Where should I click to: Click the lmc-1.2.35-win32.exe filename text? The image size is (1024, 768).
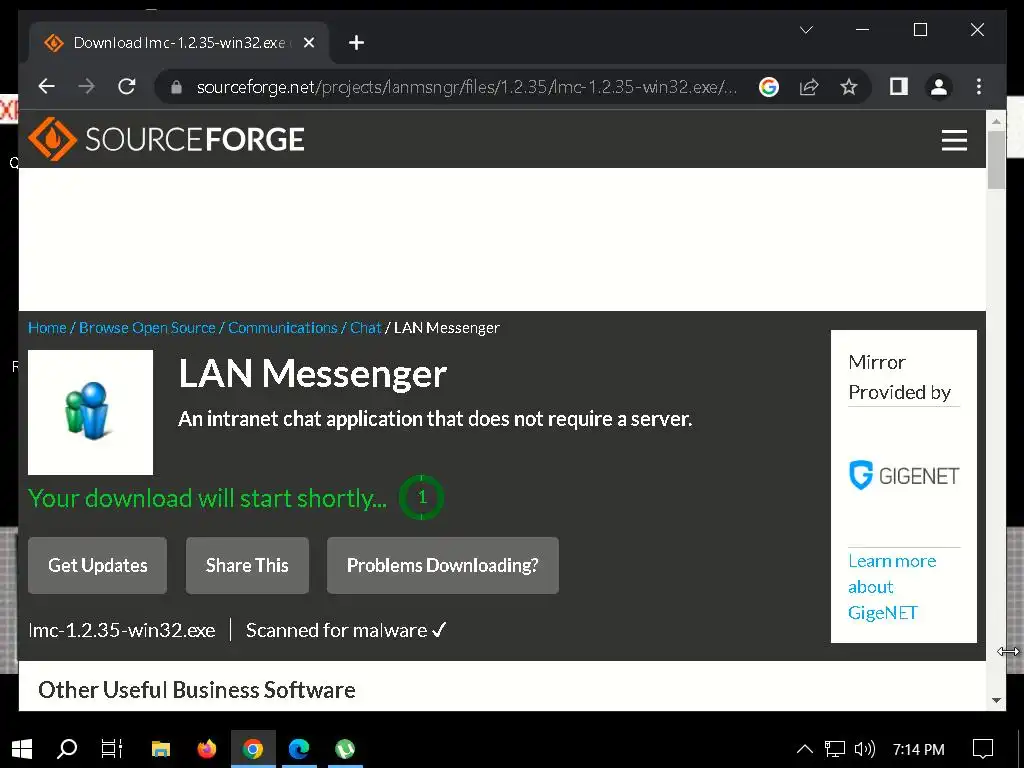pyautogui.click(x=122, y=630)
